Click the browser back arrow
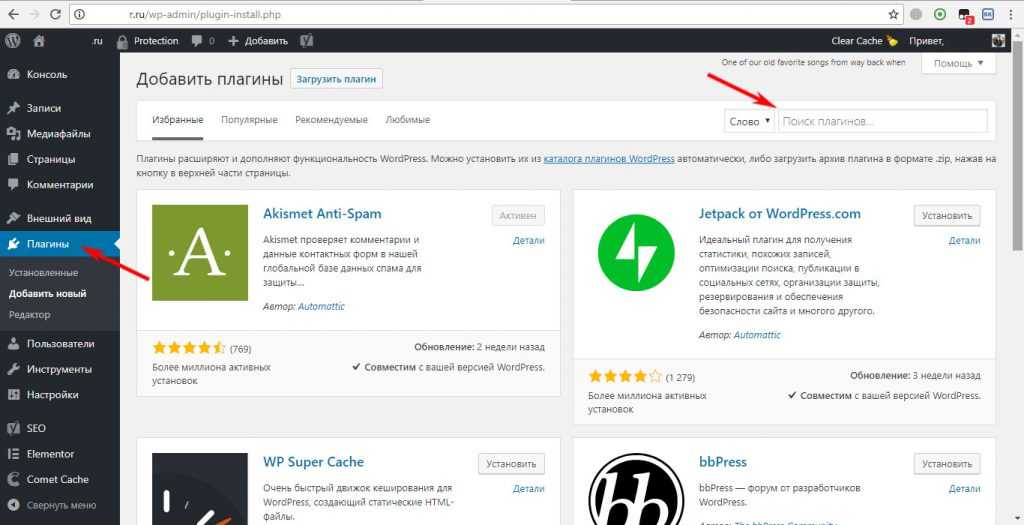This screenshot has height=525, width=1024. tap(12, 14)
